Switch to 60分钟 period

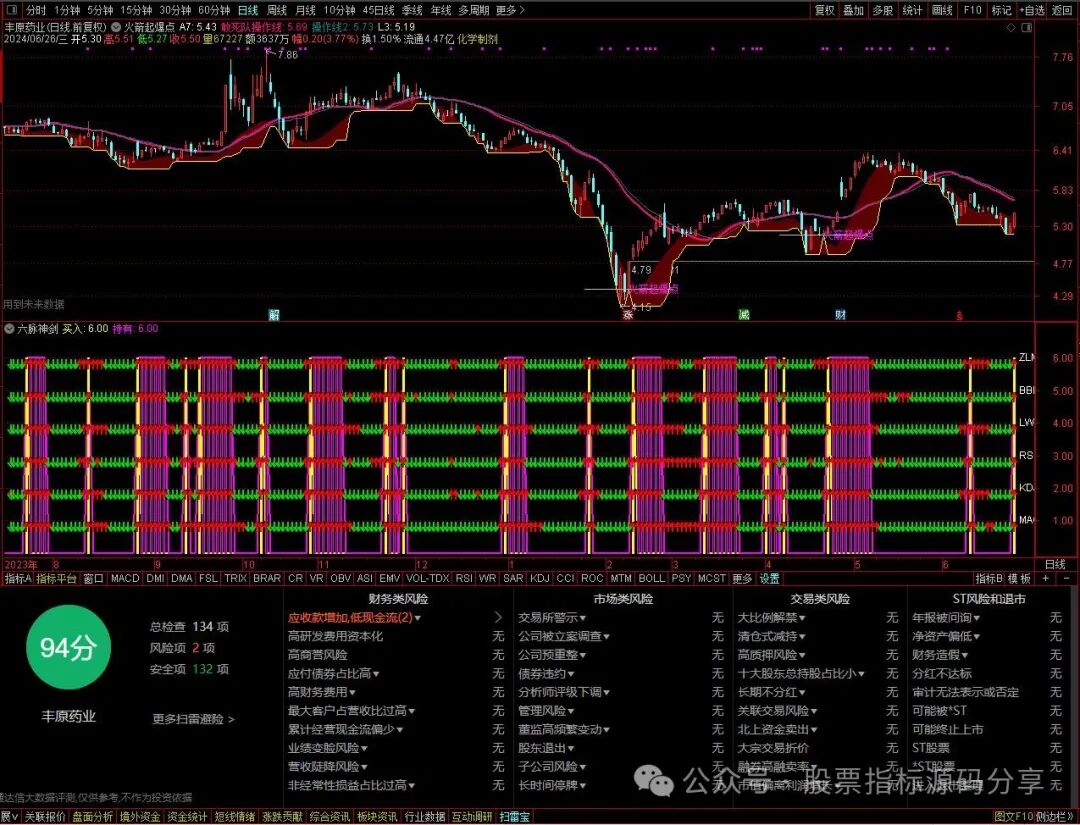[x=214, y=10]
